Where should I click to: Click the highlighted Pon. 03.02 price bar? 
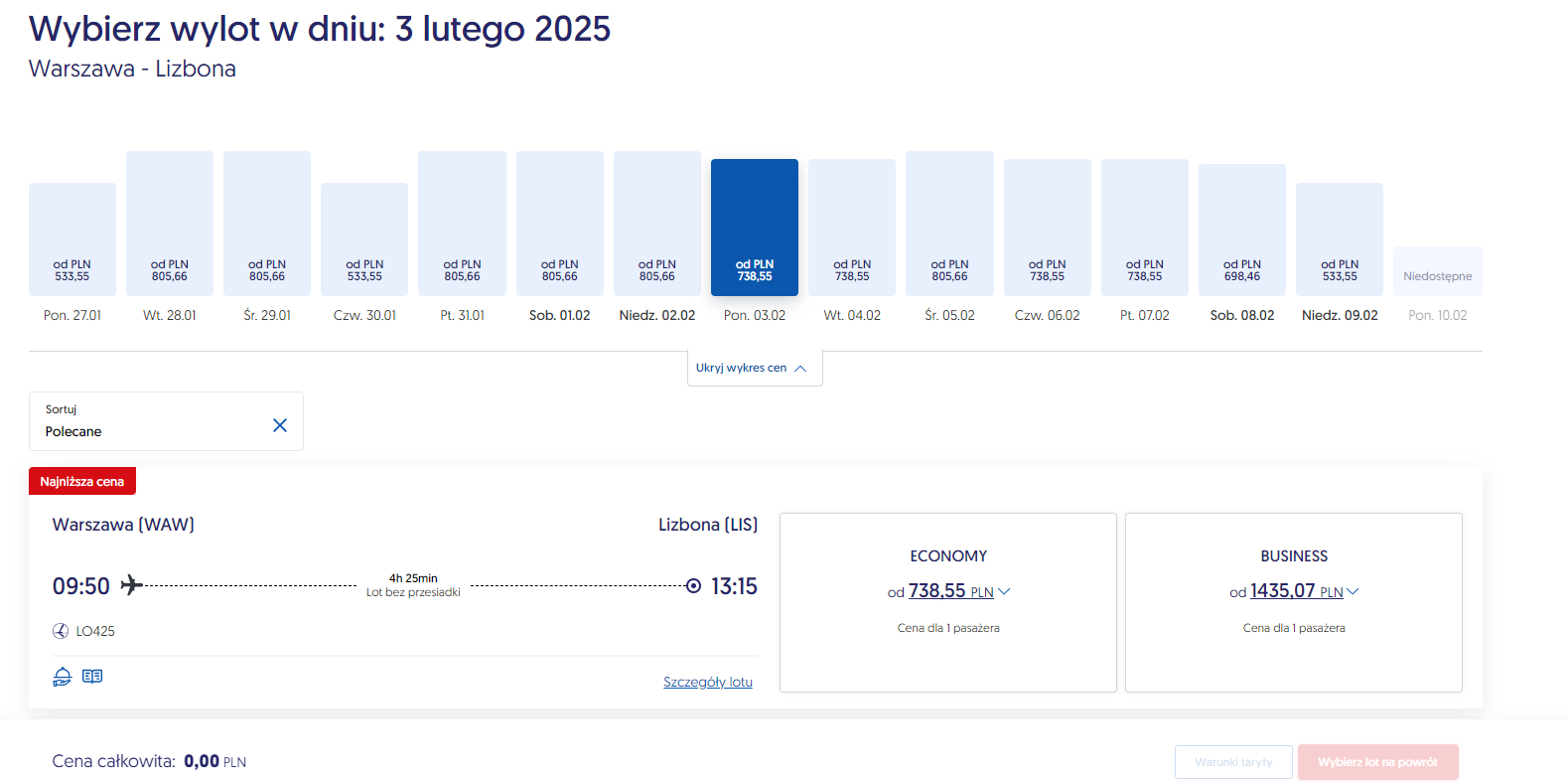pyautogui.click(x=755, y=228)
